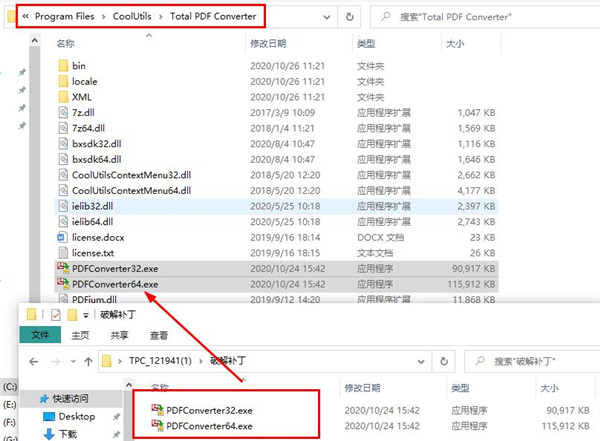Select the 7z64.dll file icon
The height and width of the screenshot is (441, 600).
point(63,128)
